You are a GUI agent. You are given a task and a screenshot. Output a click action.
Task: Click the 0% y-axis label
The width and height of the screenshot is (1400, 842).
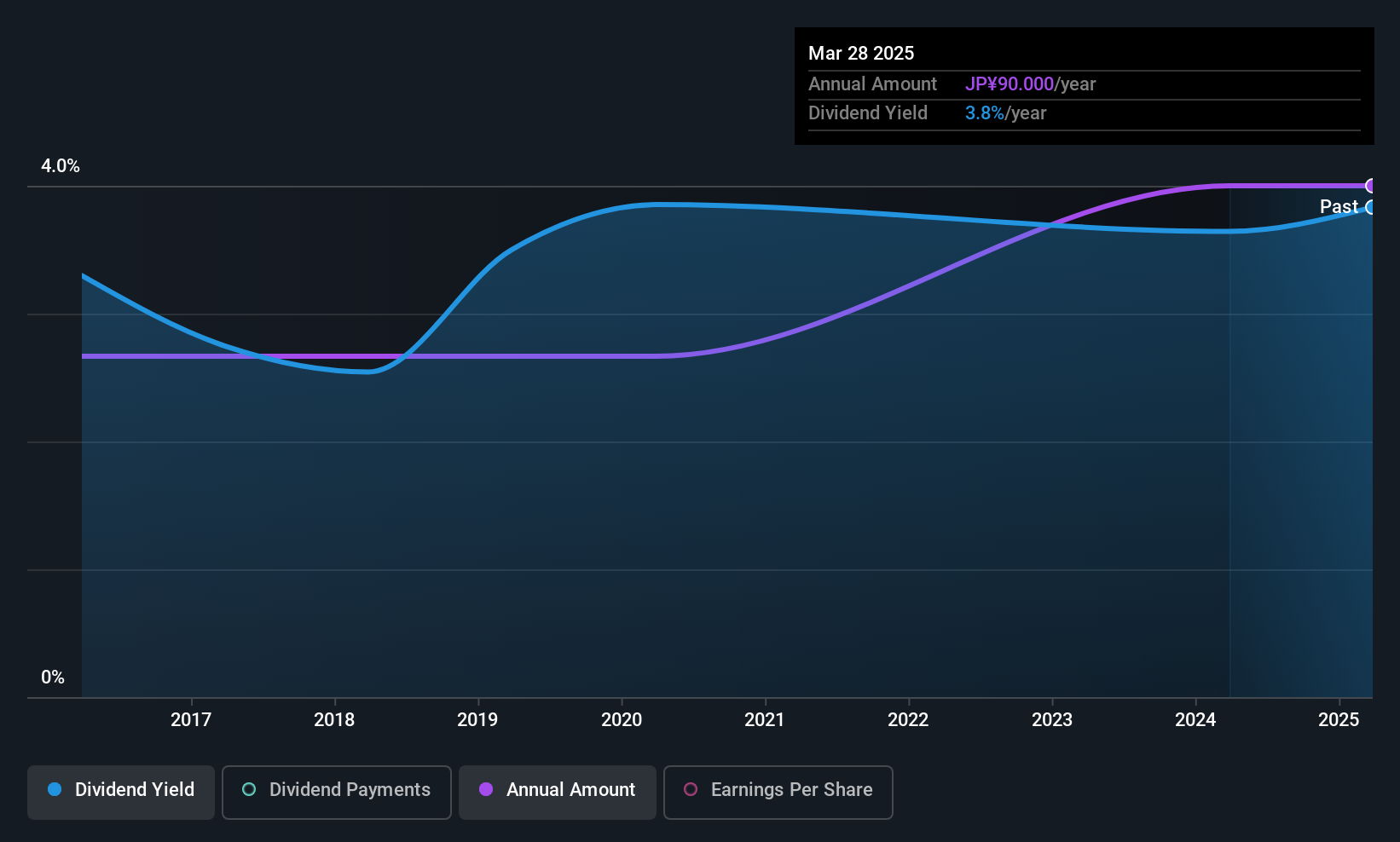53,678
